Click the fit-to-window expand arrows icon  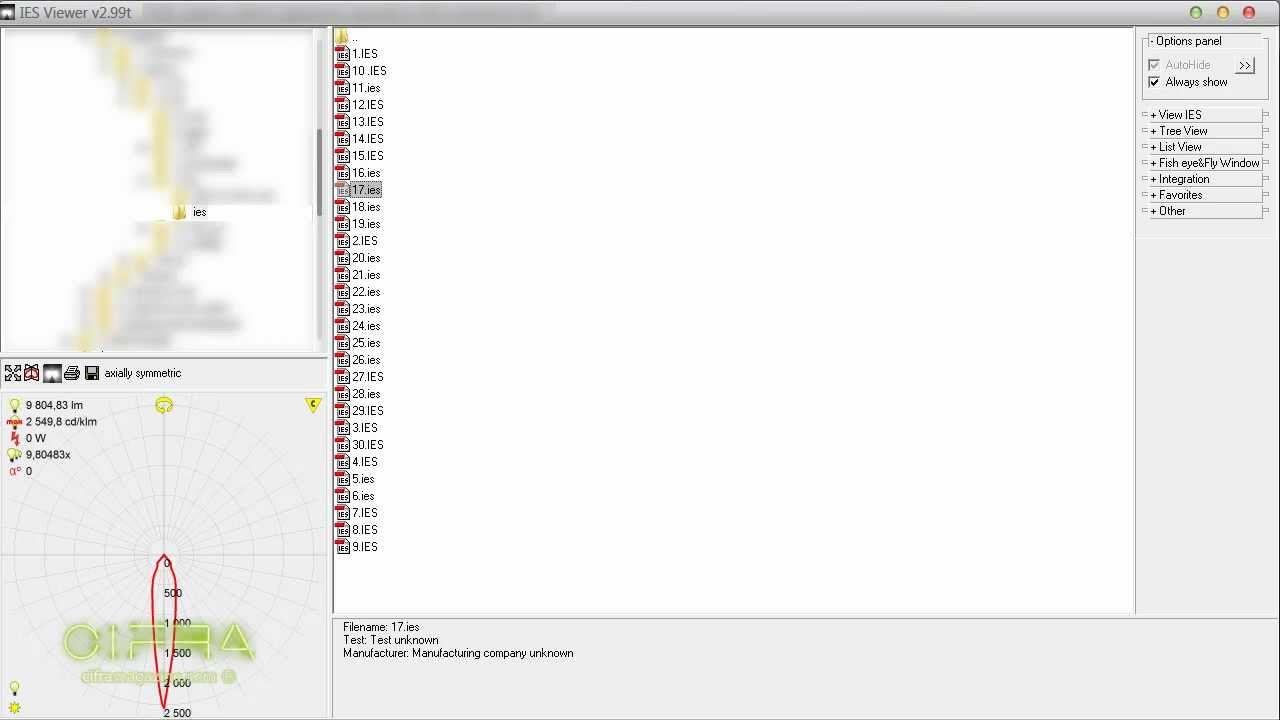[13, 373]
